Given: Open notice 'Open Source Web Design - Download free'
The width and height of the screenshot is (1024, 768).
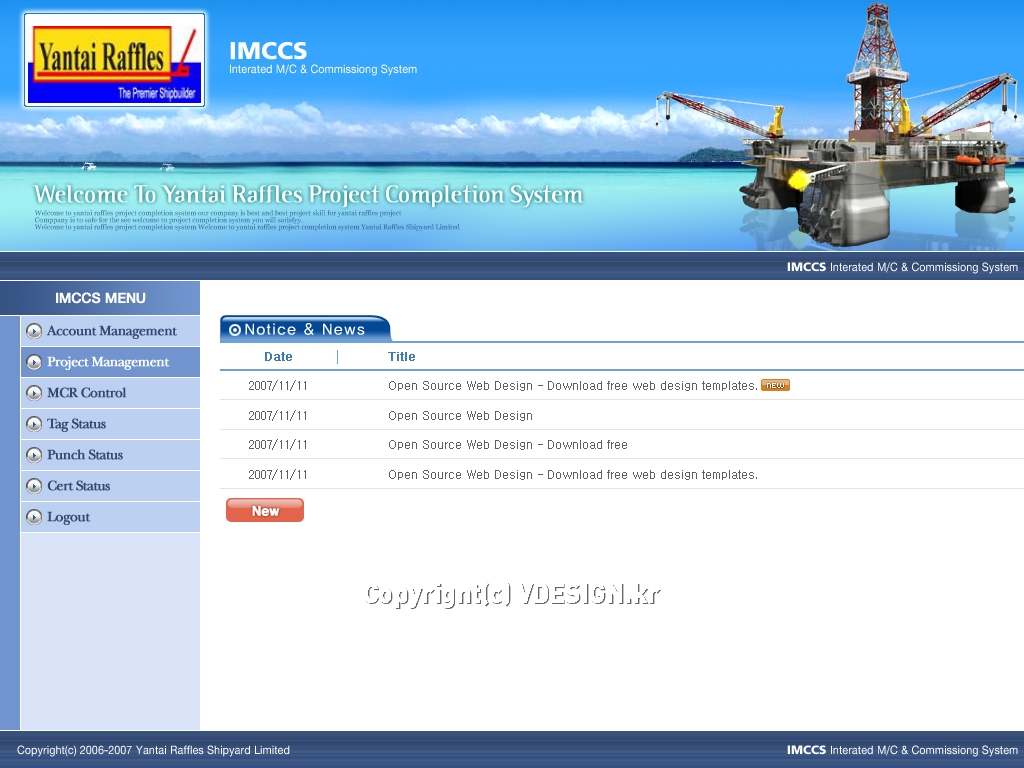Looking at the screenshot, I should 507,445.
